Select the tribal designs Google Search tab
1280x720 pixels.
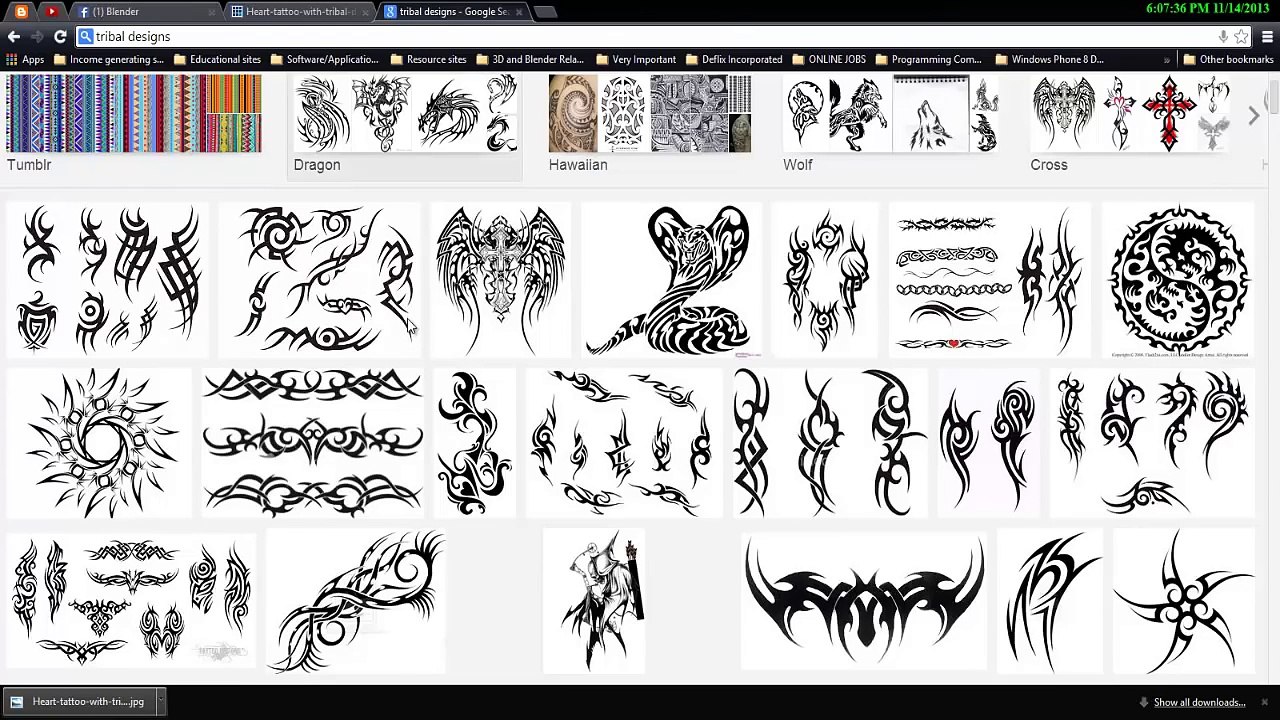[x=453, y=11]
